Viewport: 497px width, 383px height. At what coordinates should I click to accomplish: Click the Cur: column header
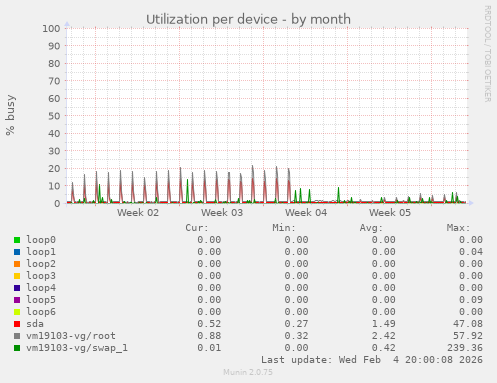point(197,228)
